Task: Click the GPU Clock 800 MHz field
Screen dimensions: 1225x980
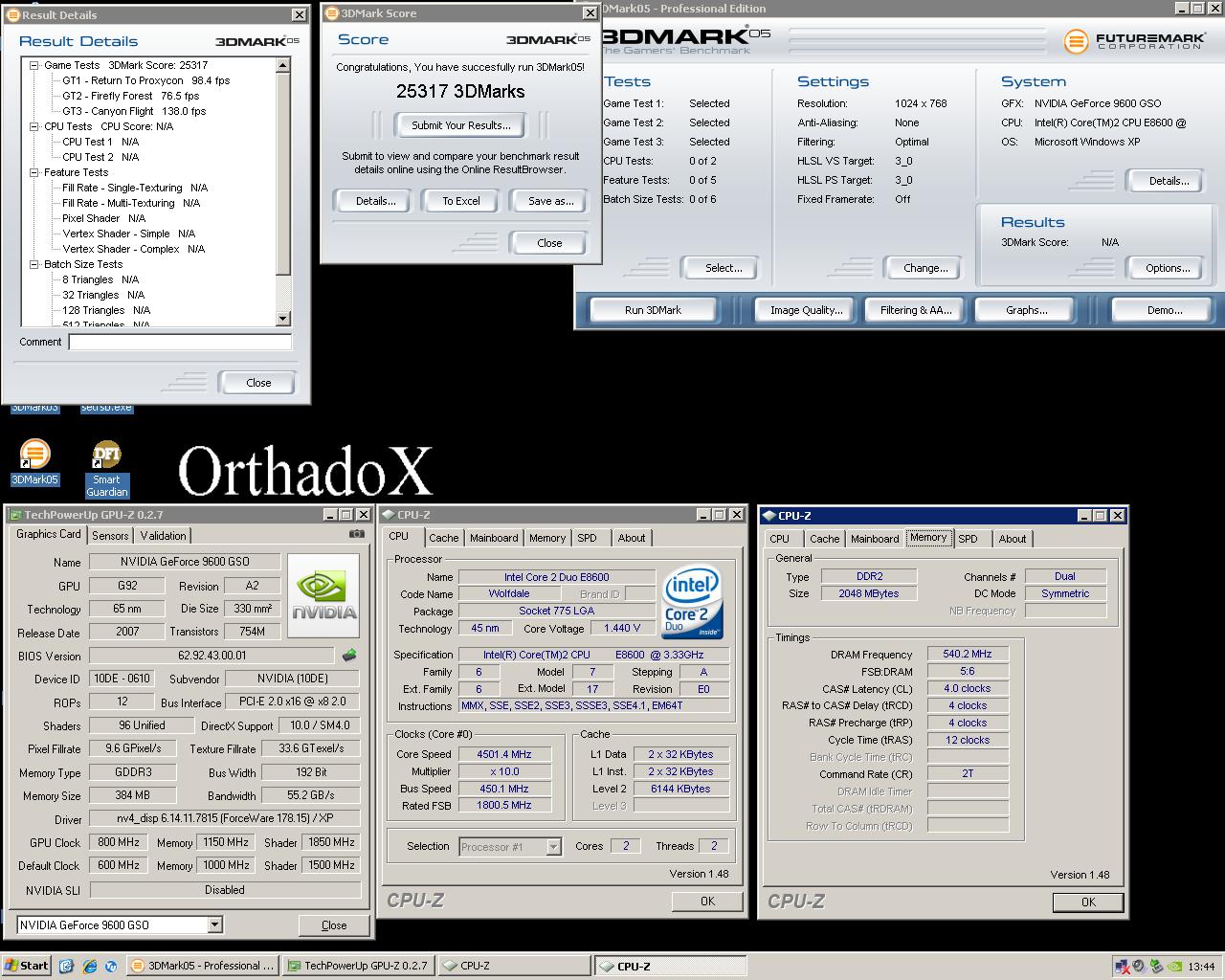Action: pyautogui.click(x=119, y=842)
